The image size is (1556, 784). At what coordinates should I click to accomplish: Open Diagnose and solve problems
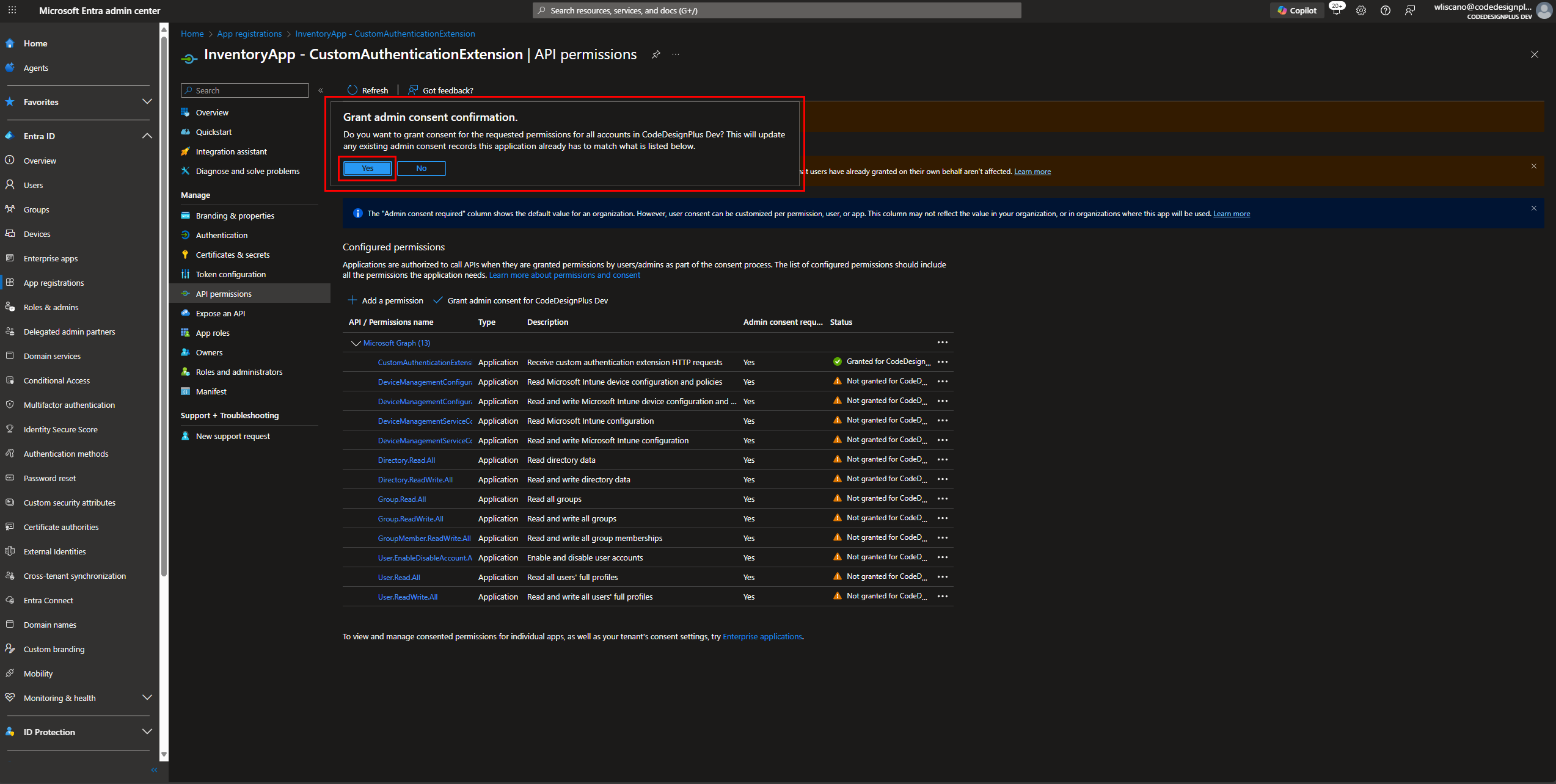[x=247, y=171]
